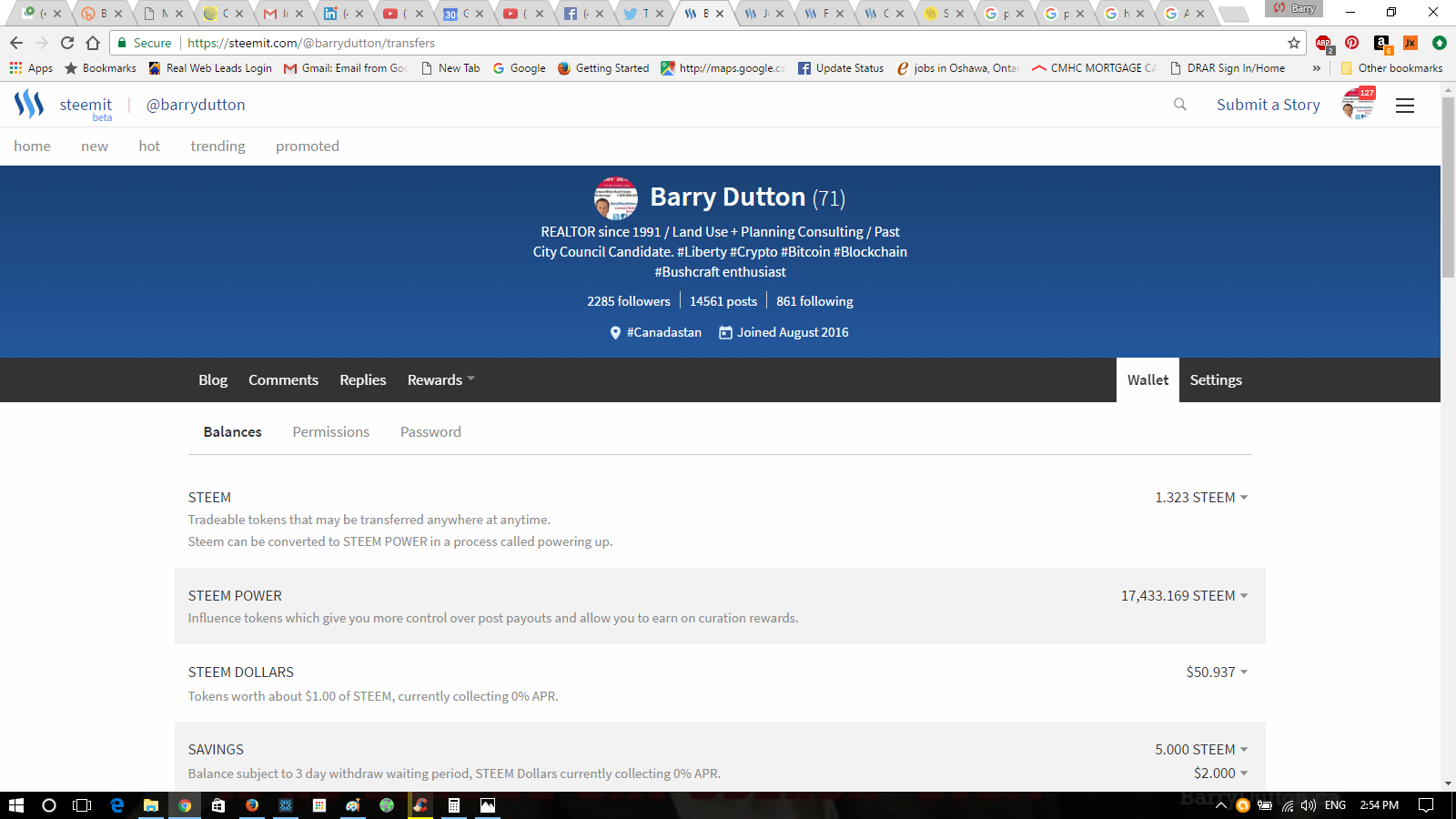Click the home navigation link

click(x=32, y=147)
